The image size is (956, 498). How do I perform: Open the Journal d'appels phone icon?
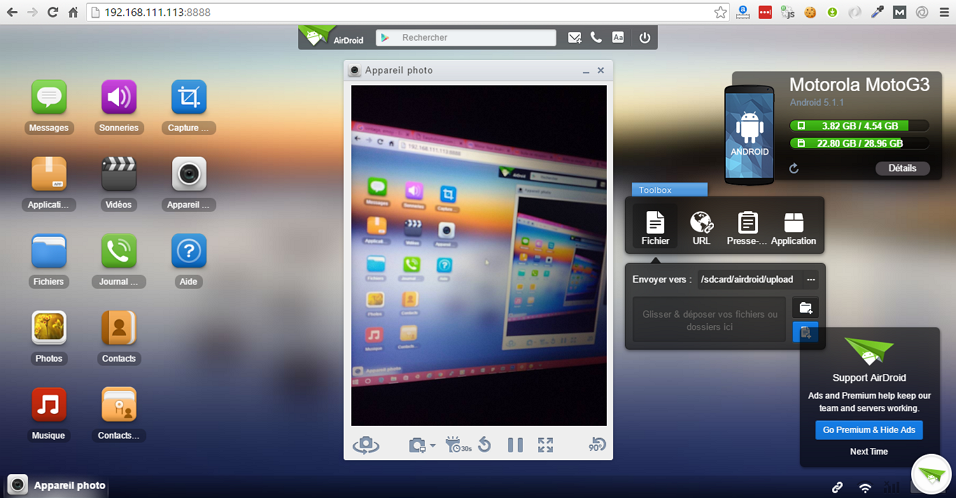(119, 251)
